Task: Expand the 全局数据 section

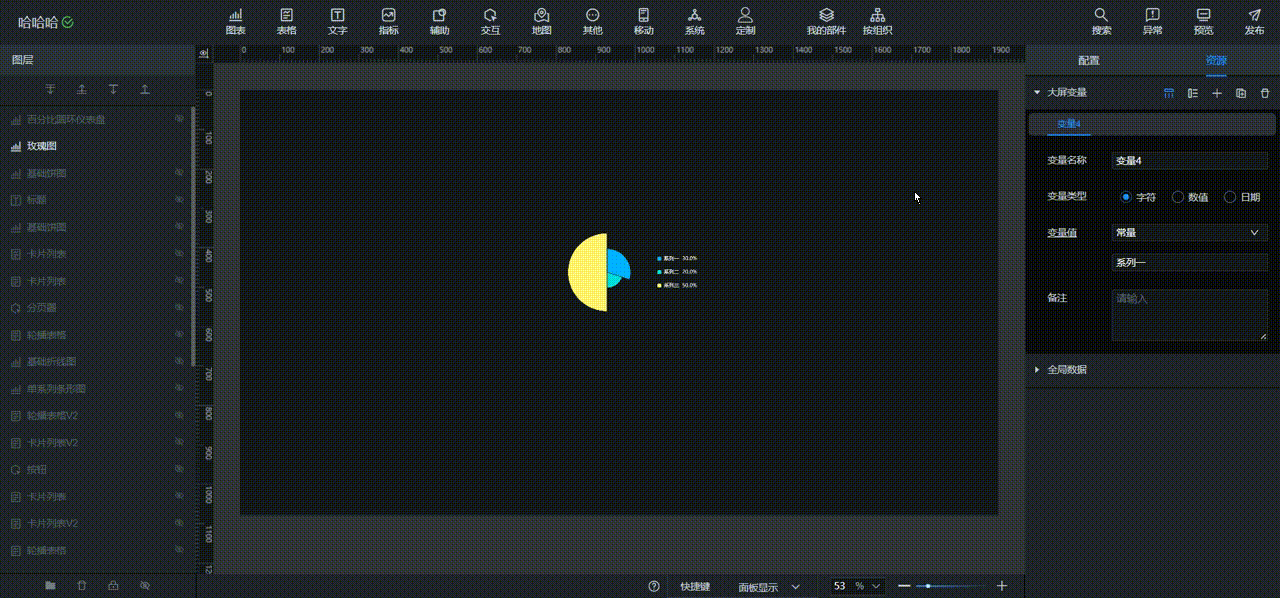Action: 1037,370
